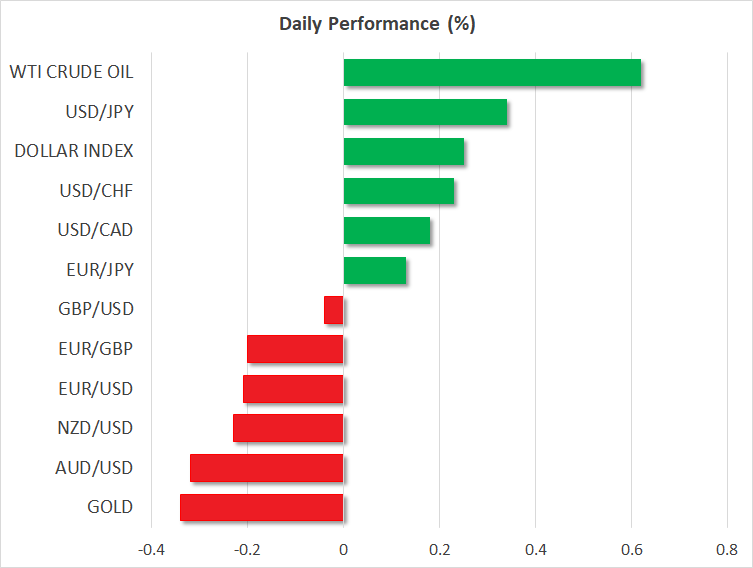753x568 pixels.
Task: Click the WTI CRUDE OIL axis label
Action: click(x=71, y=72)
